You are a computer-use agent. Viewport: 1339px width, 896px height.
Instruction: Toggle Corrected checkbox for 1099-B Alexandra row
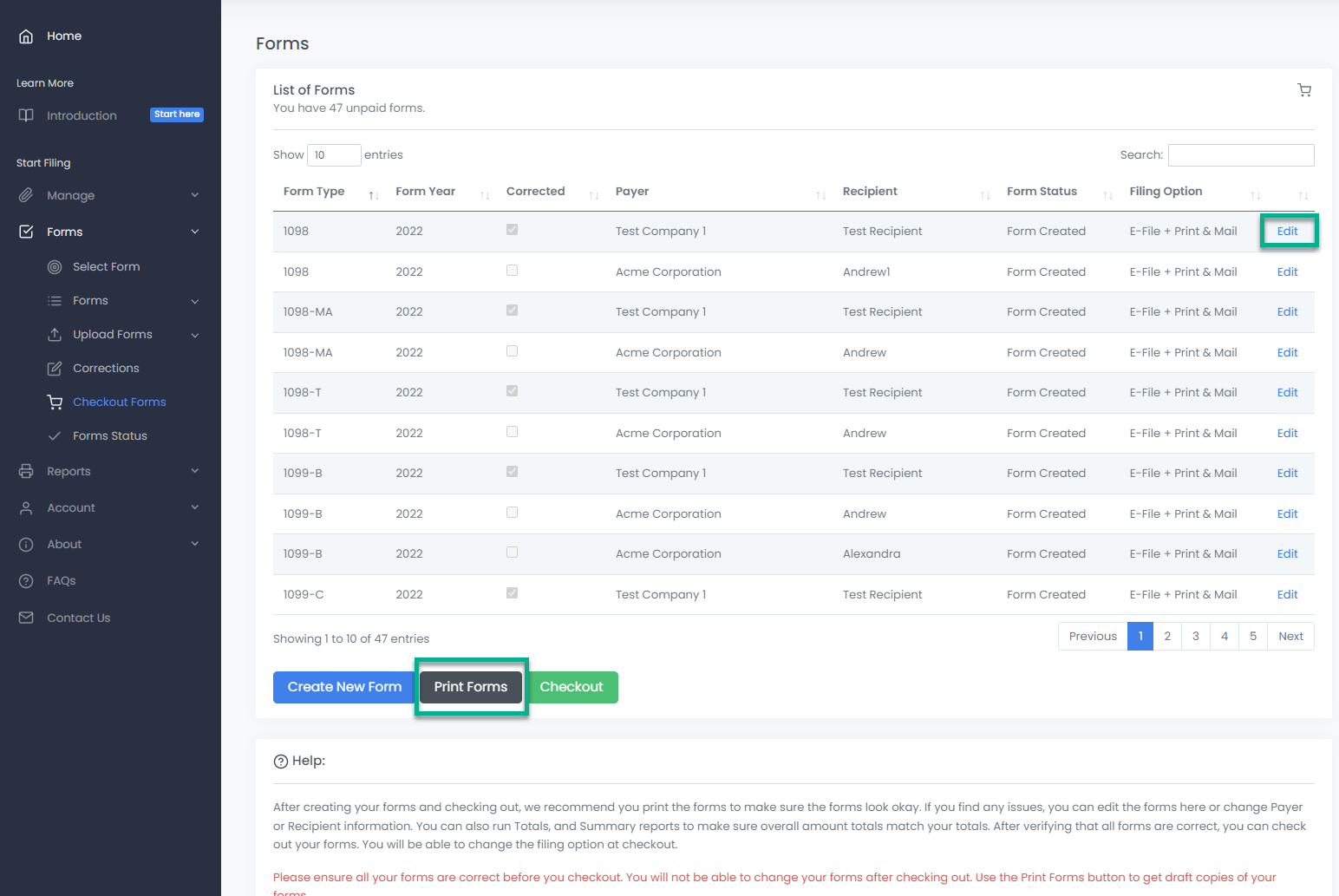point(512,553)
